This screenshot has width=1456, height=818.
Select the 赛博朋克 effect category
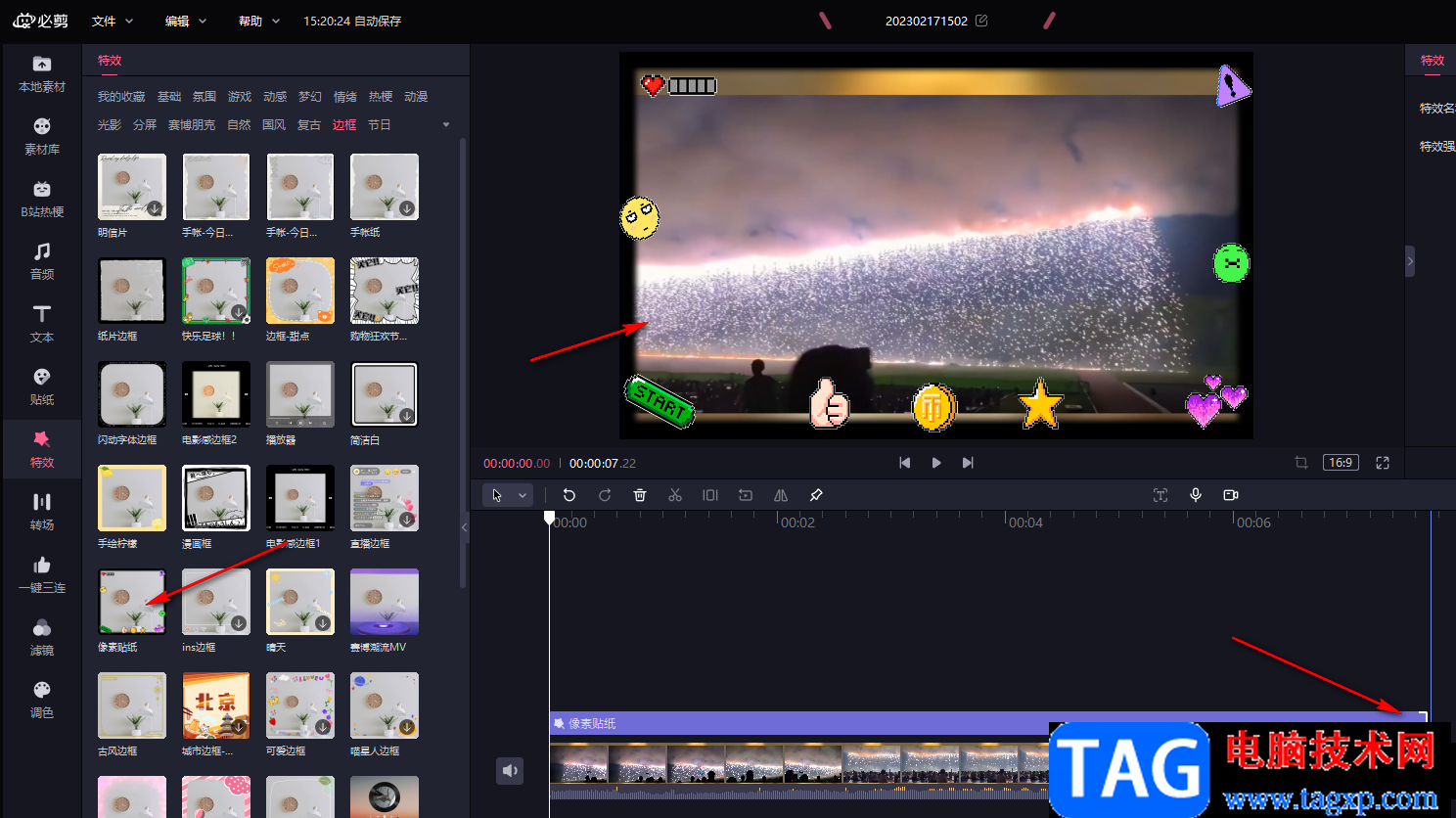(x=192, y=125)
